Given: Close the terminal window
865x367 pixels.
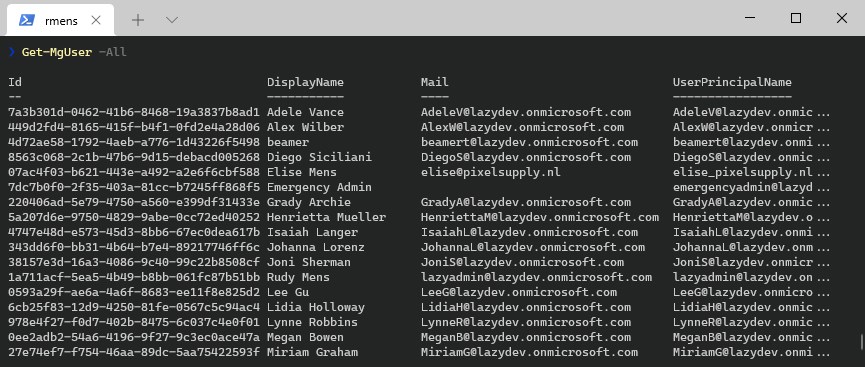Looking at the screenshot, I should point(841,18).
